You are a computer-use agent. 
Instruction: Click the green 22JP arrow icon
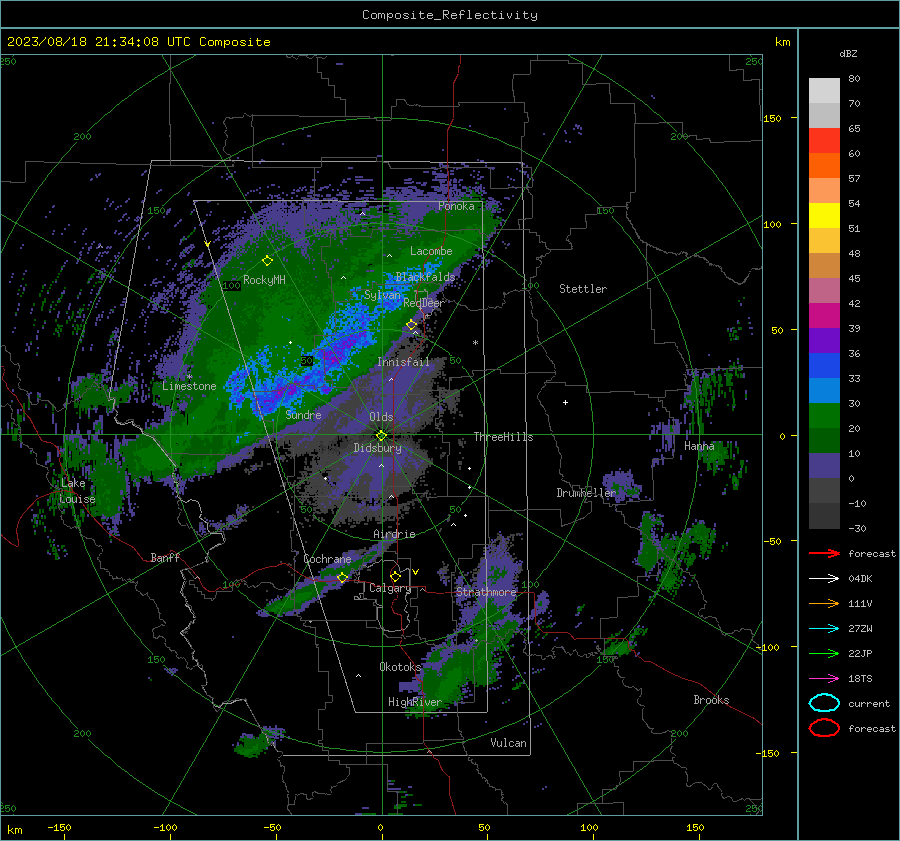click(824, 653)
